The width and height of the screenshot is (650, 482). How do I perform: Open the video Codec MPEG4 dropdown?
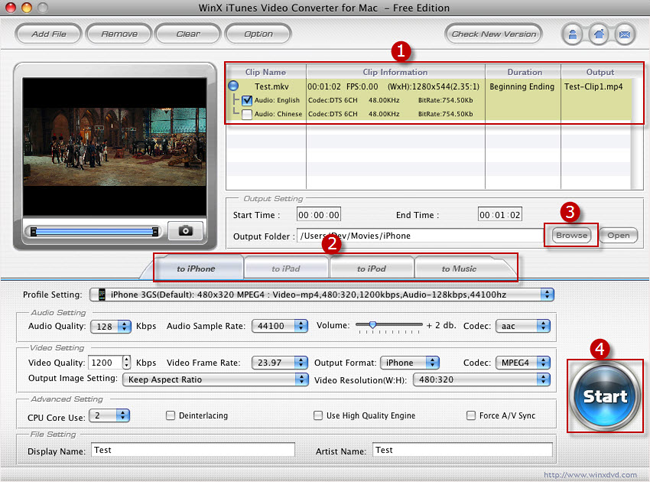(523, 363)
